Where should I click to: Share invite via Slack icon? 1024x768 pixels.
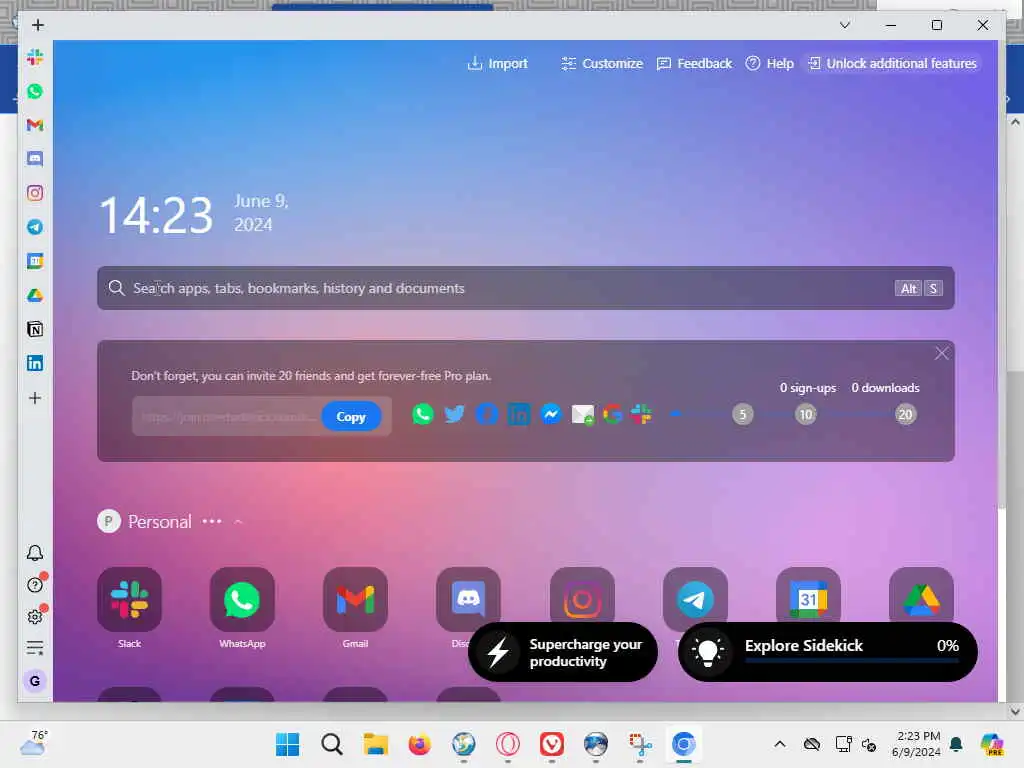tap(641, 414)
